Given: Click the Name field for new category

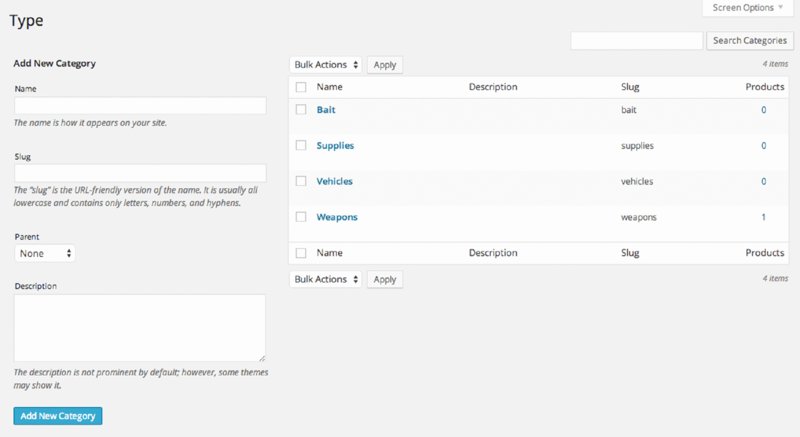Looking at the screenshot, I should (x=140, y=105).
